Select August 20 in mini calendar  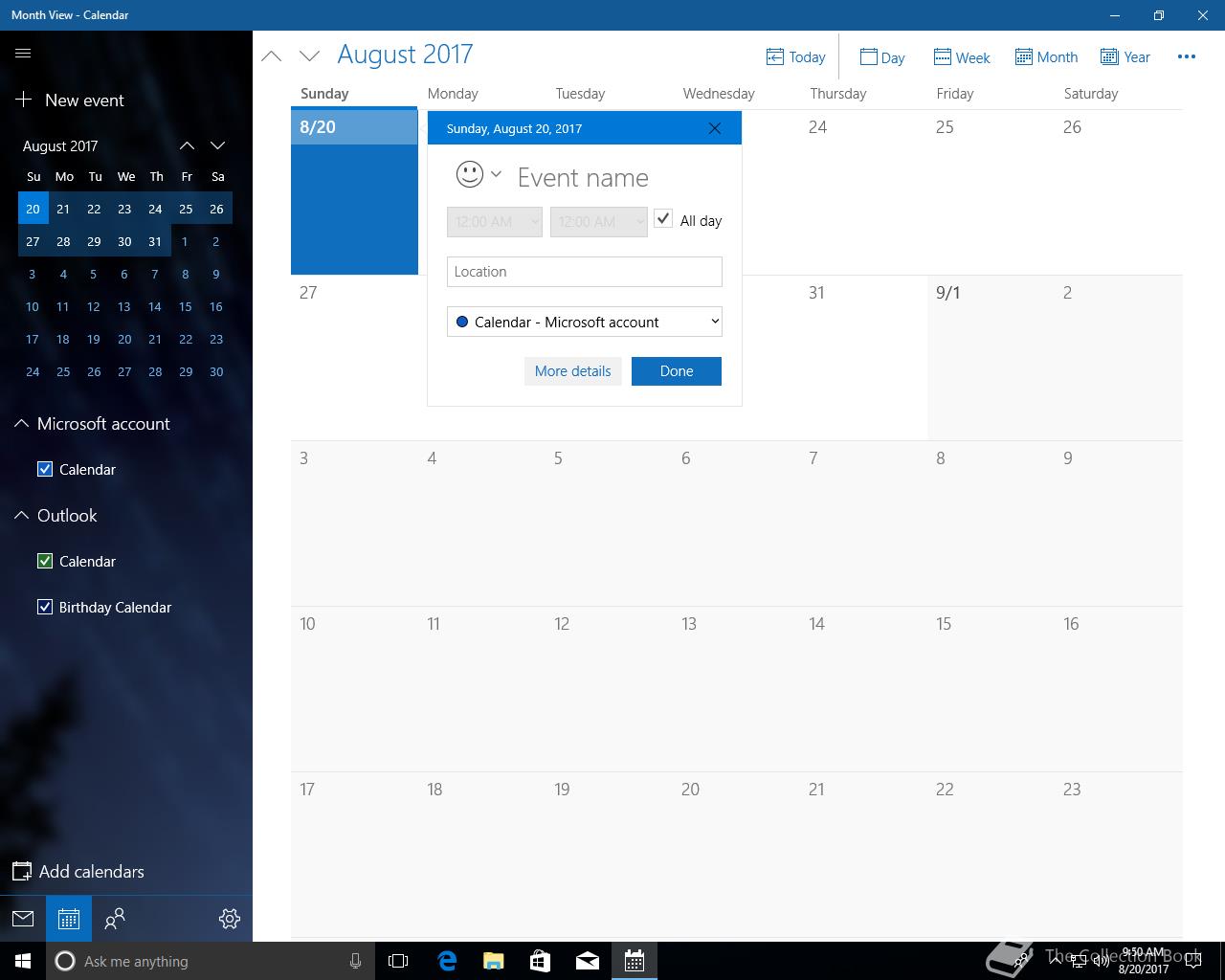pyautogui.click(x=33, y=209)
